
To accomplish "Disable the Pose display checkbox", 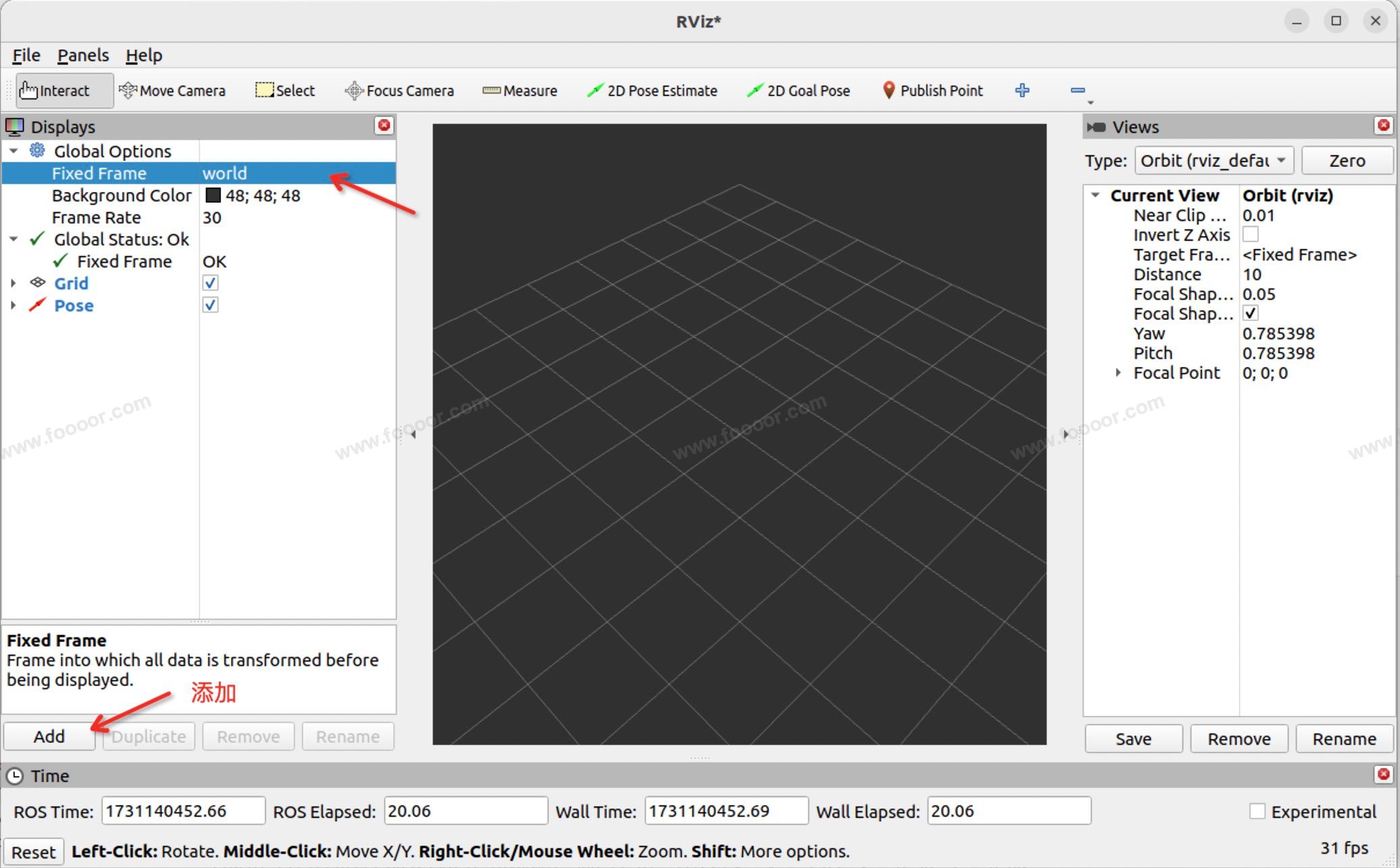I will tap(211, 306).
